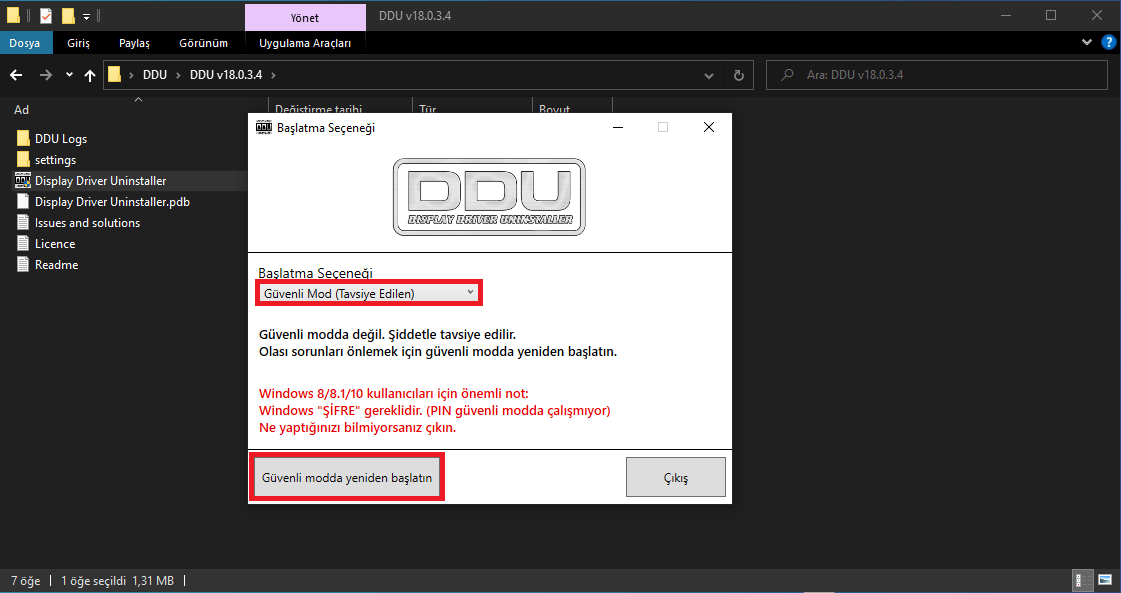The height and width of the screenshot is (593, 1121).
Task: Click DDU v18.0.3.4 in address path
Action: [x=227, y=74]
